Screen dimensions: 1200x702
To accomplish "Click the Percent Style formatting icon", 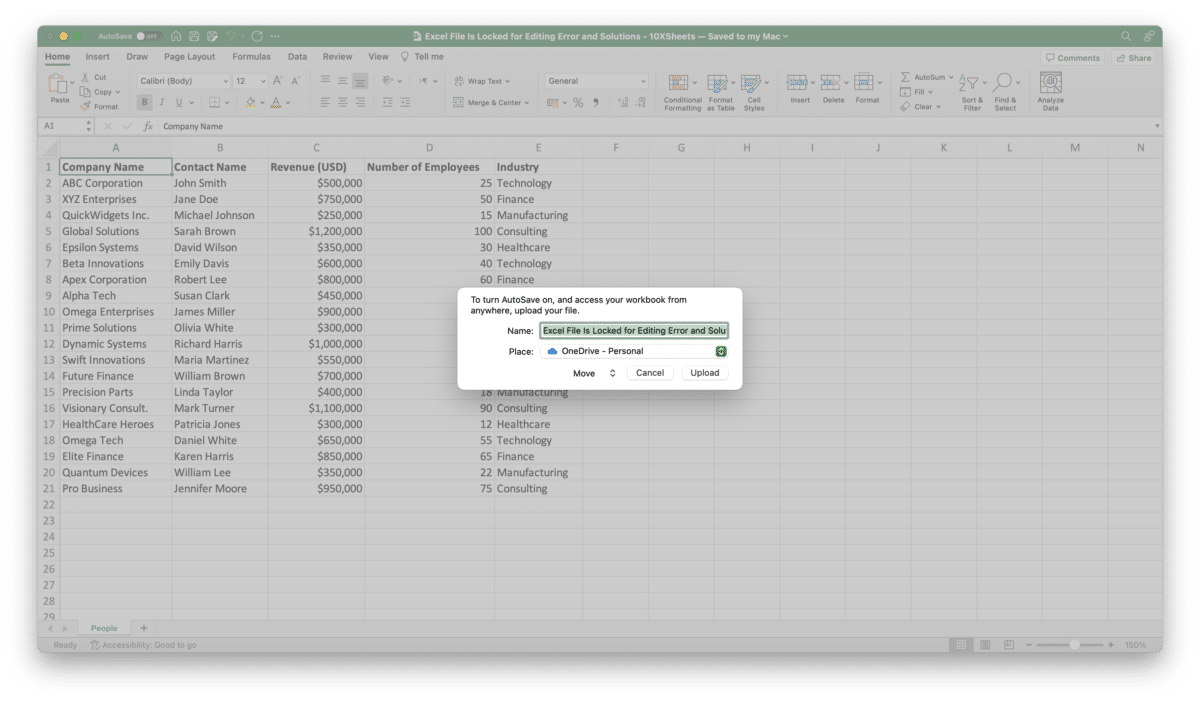I will [x=578, y=102].
